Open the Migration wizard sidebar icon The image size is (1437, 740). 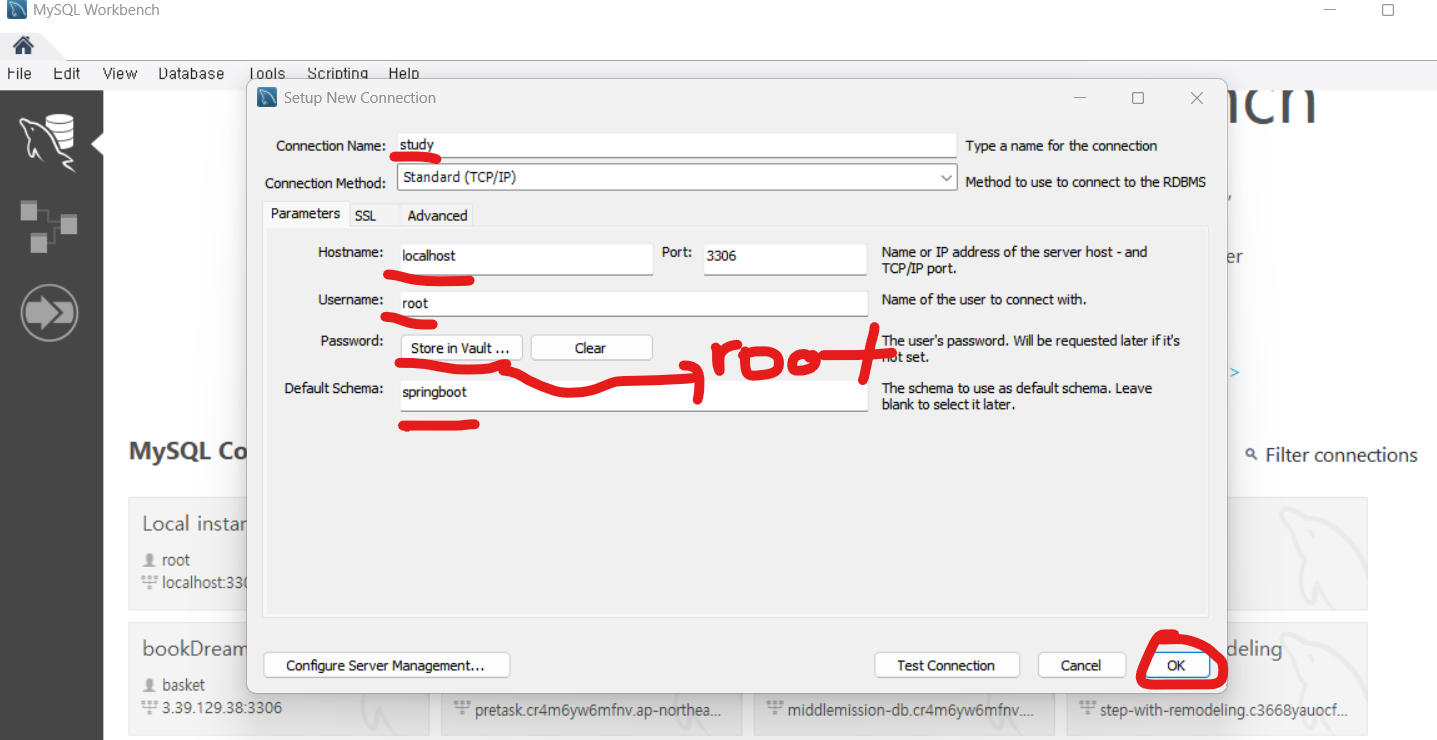point(49,314)
